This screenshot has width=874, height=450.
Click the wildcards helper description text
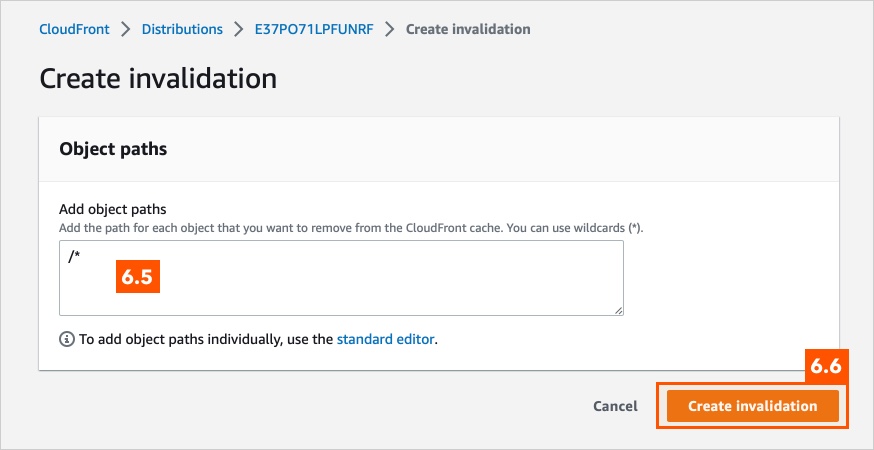click(x=351, y=229)
